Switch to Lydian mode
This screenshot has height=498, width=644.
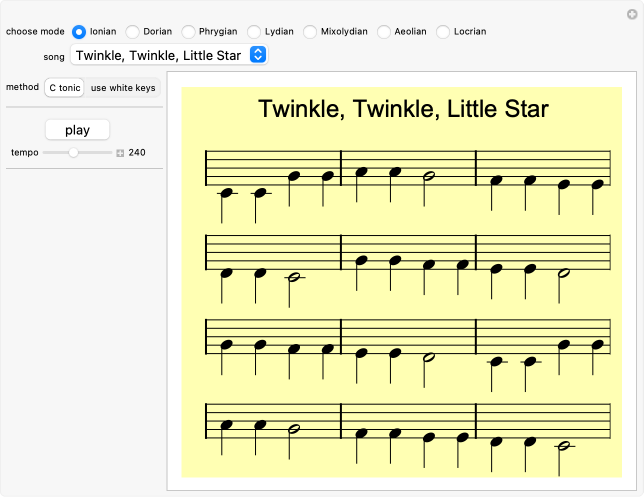[255, 31]
